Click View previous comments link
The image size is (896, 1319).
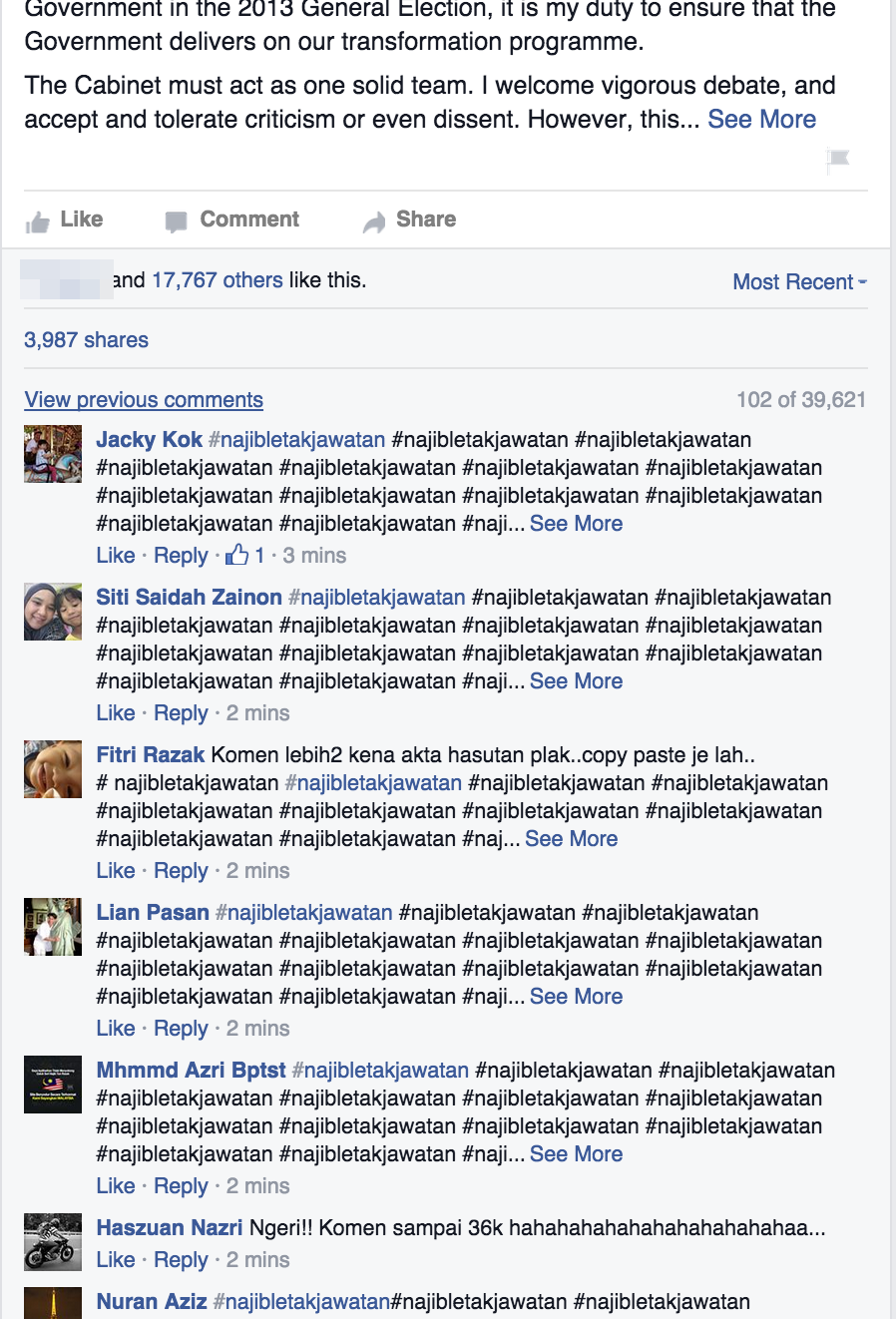(x=144, y=399)
